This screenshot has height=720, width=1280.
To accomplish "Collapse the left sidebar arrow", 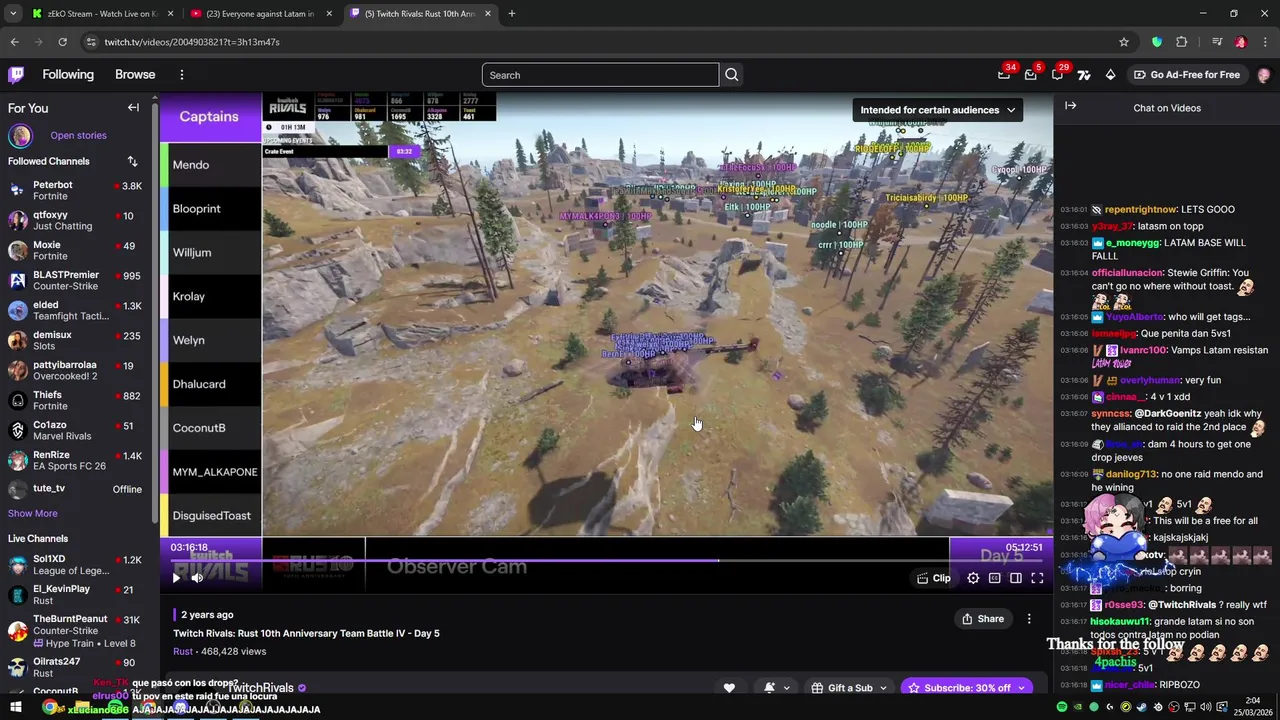I will pyautogui.click(x=133, y=108).
